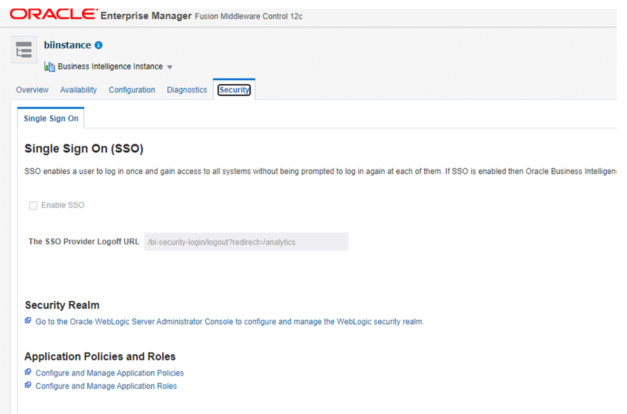
Task: Switch to the Availability tab
Action: click(78, 90)
